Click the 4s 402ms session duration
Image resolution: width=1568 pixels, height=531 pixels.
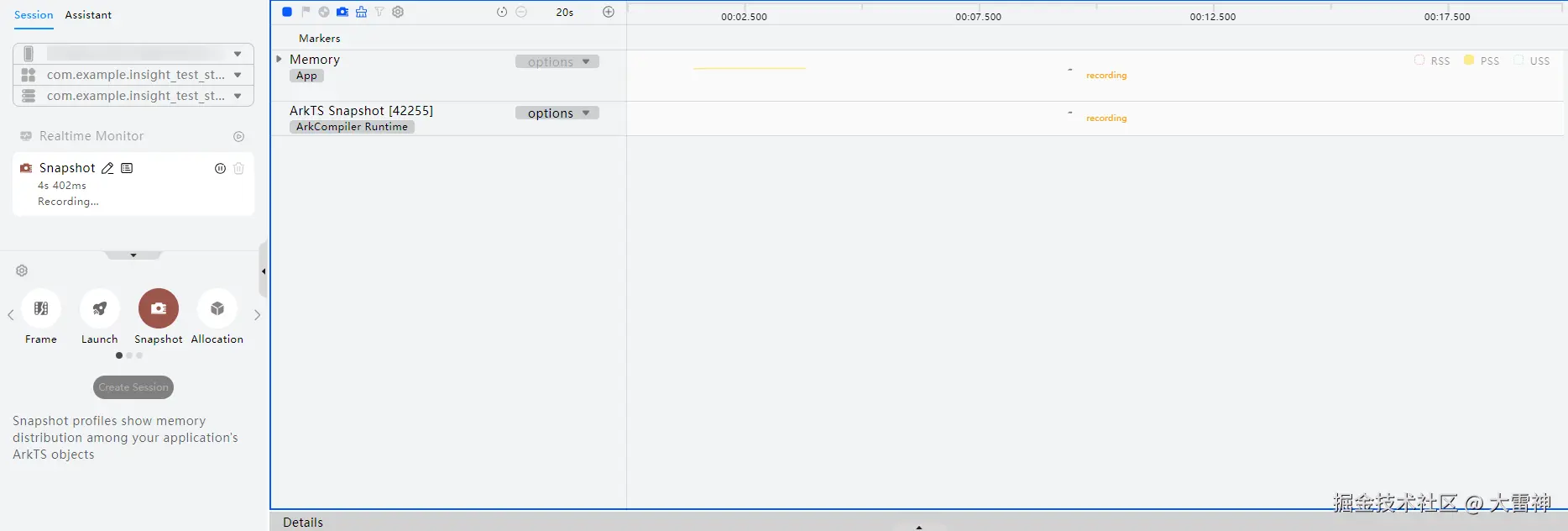pyautogui.click(x=62, y=186)
